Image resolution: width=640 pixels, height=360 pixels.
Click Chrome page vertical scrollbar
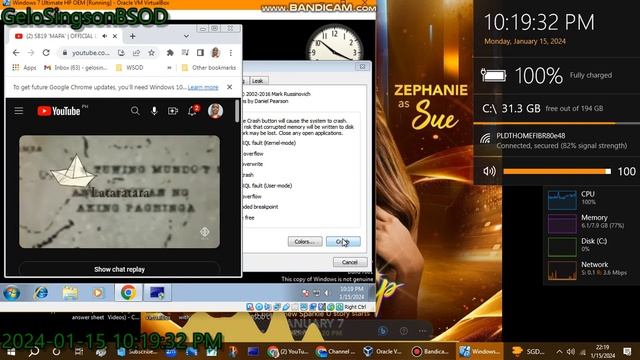237,111
